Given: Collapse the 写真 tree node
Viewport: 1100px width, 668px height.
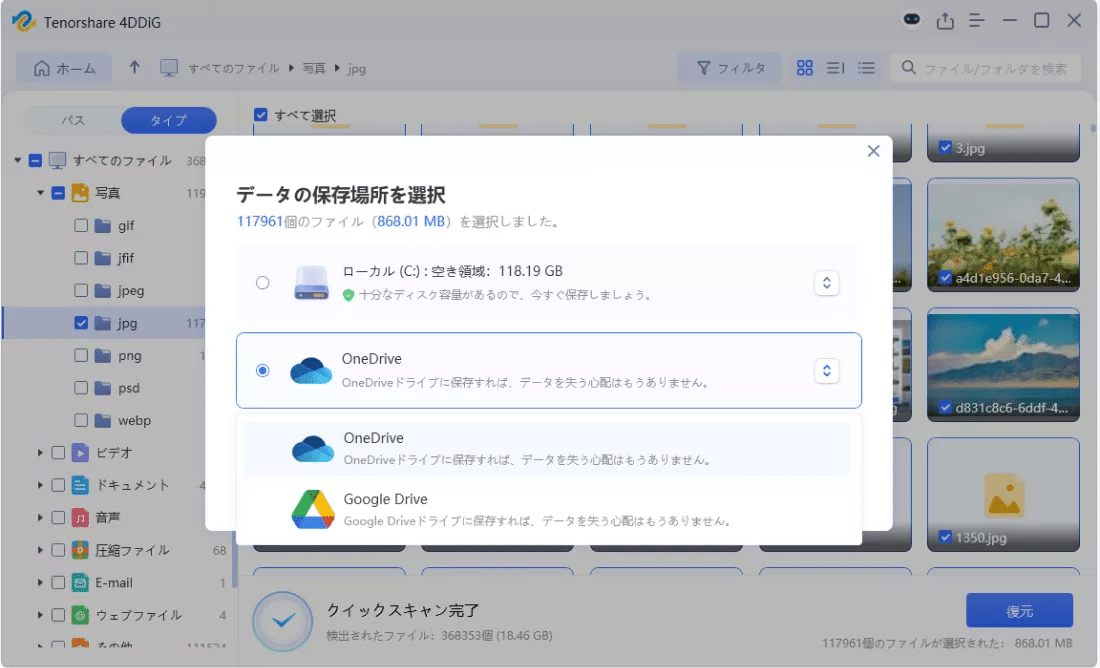Looking at the screenshot, I should (40, 193).
